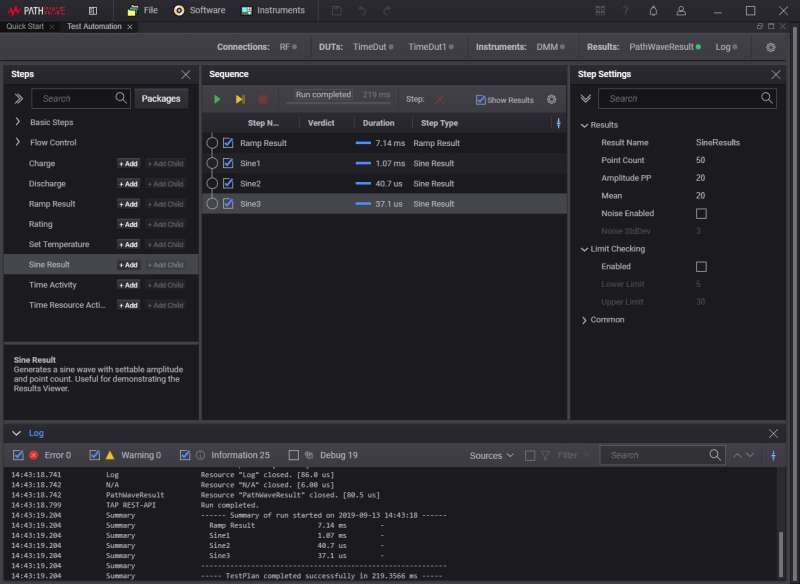
Task: Expand all in the Step Settings panel
Action: click(x=585, y=99)
